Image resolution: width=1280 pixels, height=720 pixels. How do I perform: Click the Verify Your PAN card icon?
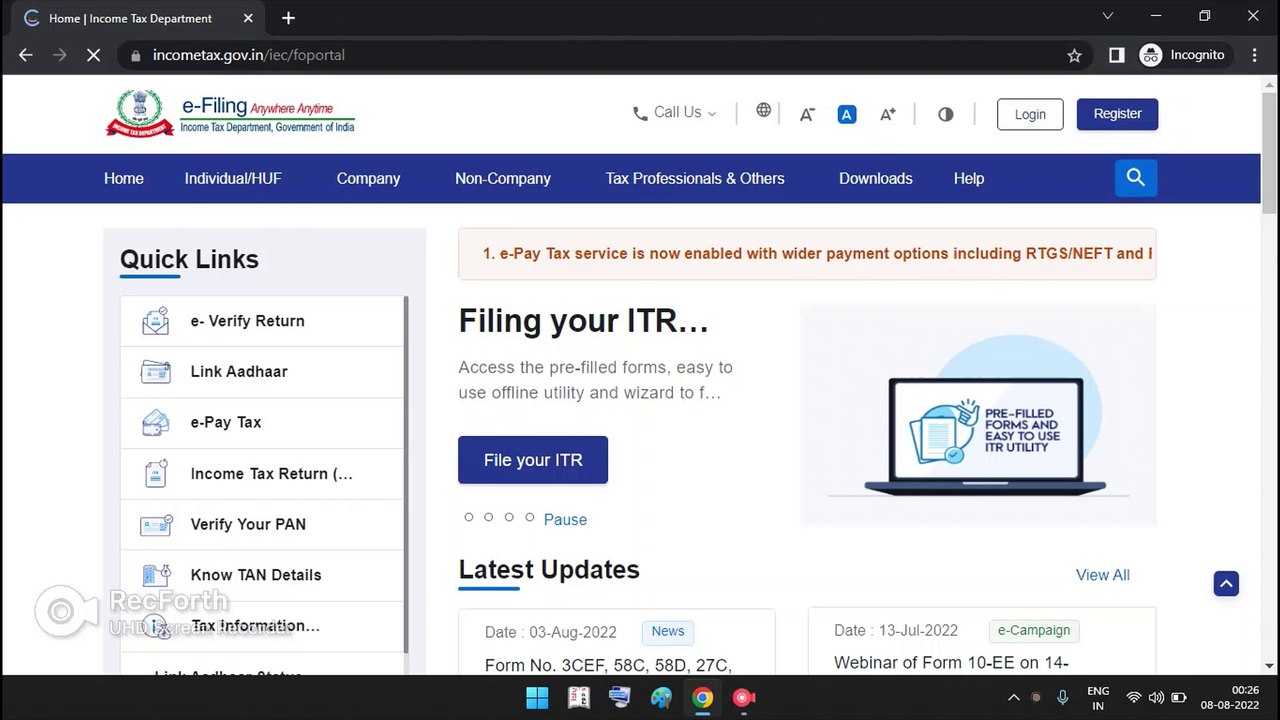tap(156, 524)
